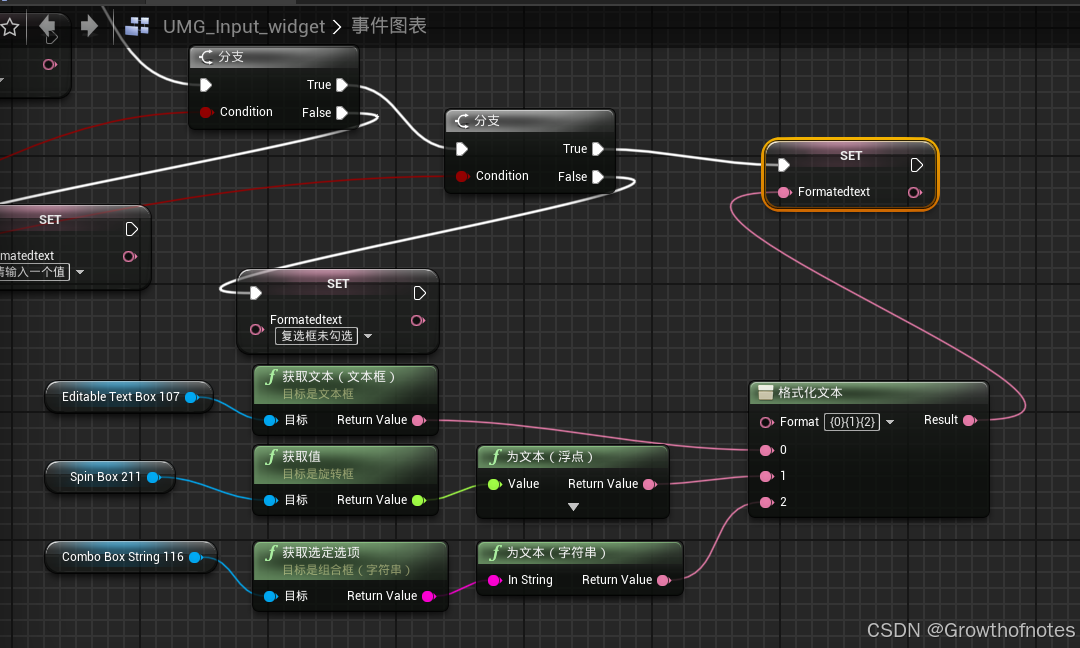
Task: Click the False output pin of second 分支 node
Action: point(598,176)
